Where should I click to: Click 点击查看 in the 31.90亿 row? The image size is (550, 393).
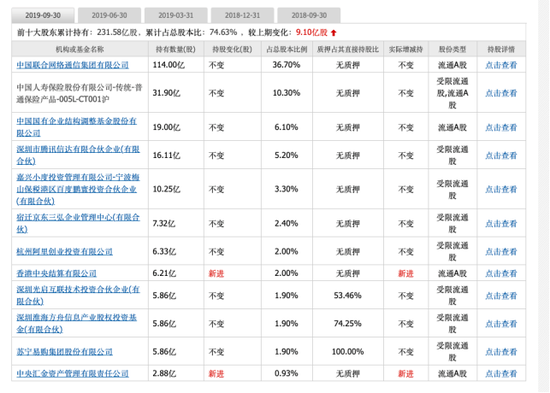click(501, 93)
